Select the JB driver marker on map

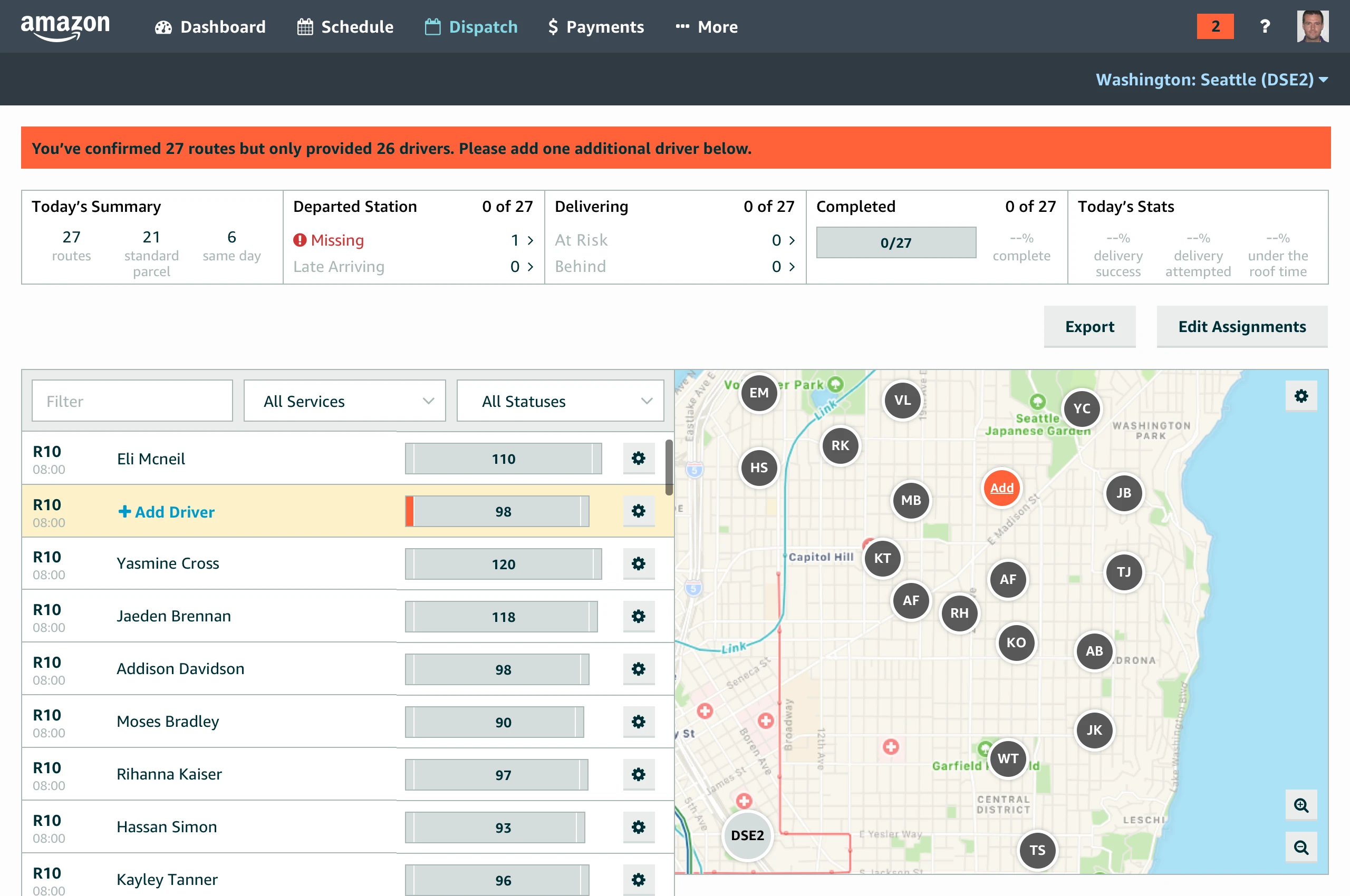1124,493
